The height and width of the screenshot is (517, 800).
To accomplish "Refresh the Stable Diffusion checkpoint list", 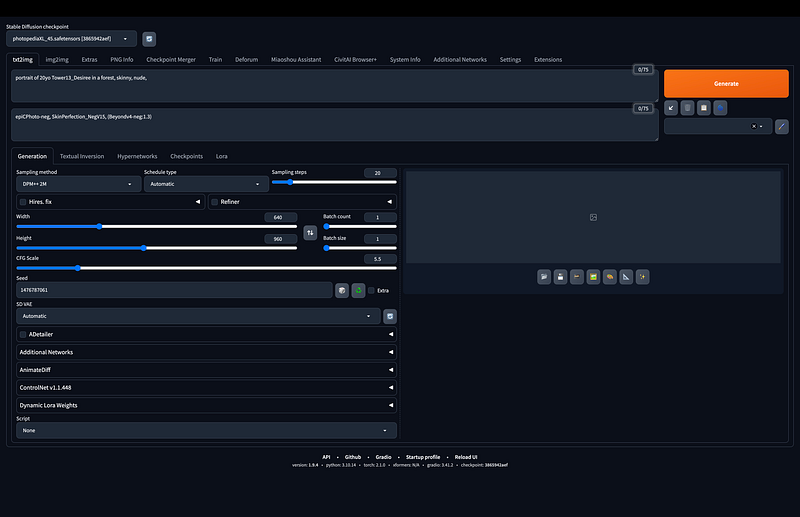I will tap(149, 39).
